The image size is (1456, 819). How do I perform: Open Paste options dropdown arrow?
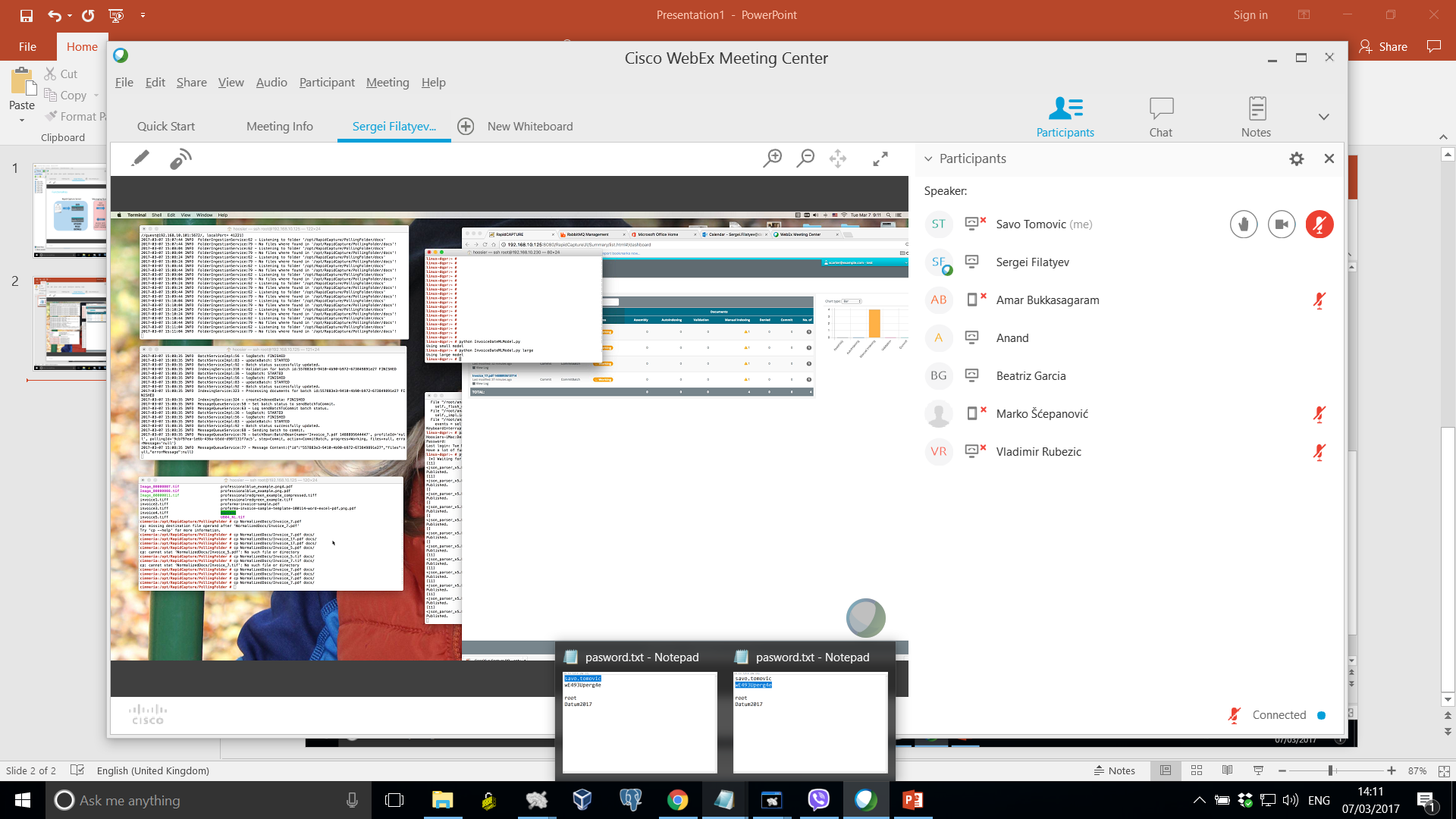pos(21,120)
